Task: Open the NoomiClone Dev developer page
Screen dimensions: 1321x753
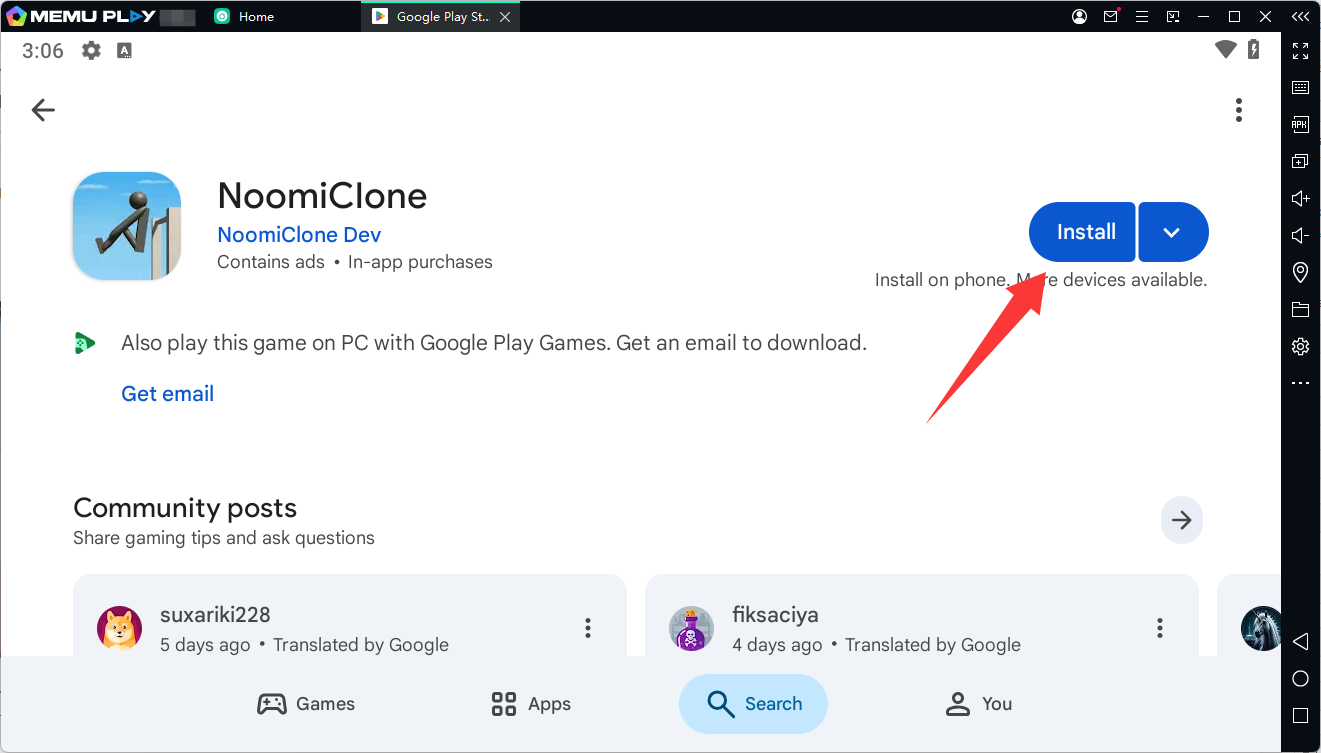Action: (299, 235)
